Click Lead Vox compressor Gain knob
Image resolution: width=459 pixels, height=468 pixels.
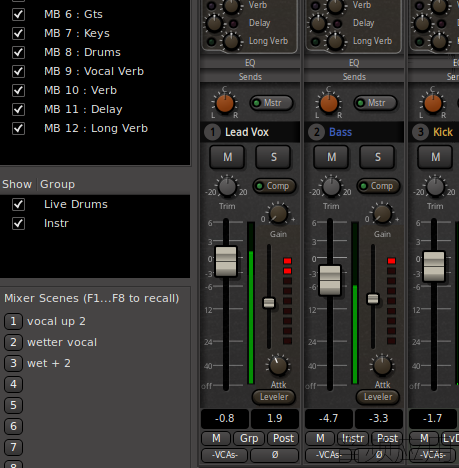click(278, 214)
